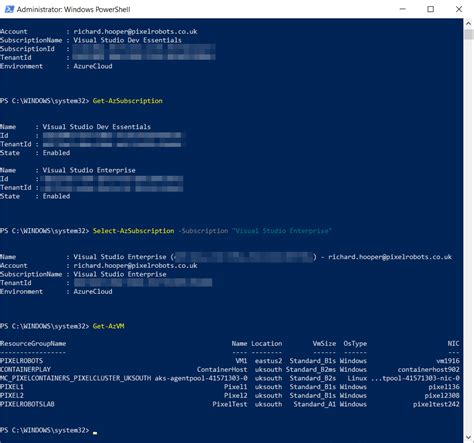
Task: Click 'Visual Studio Dev Essentials' in SubscriptionName row
Action: (x=128, y=40)
